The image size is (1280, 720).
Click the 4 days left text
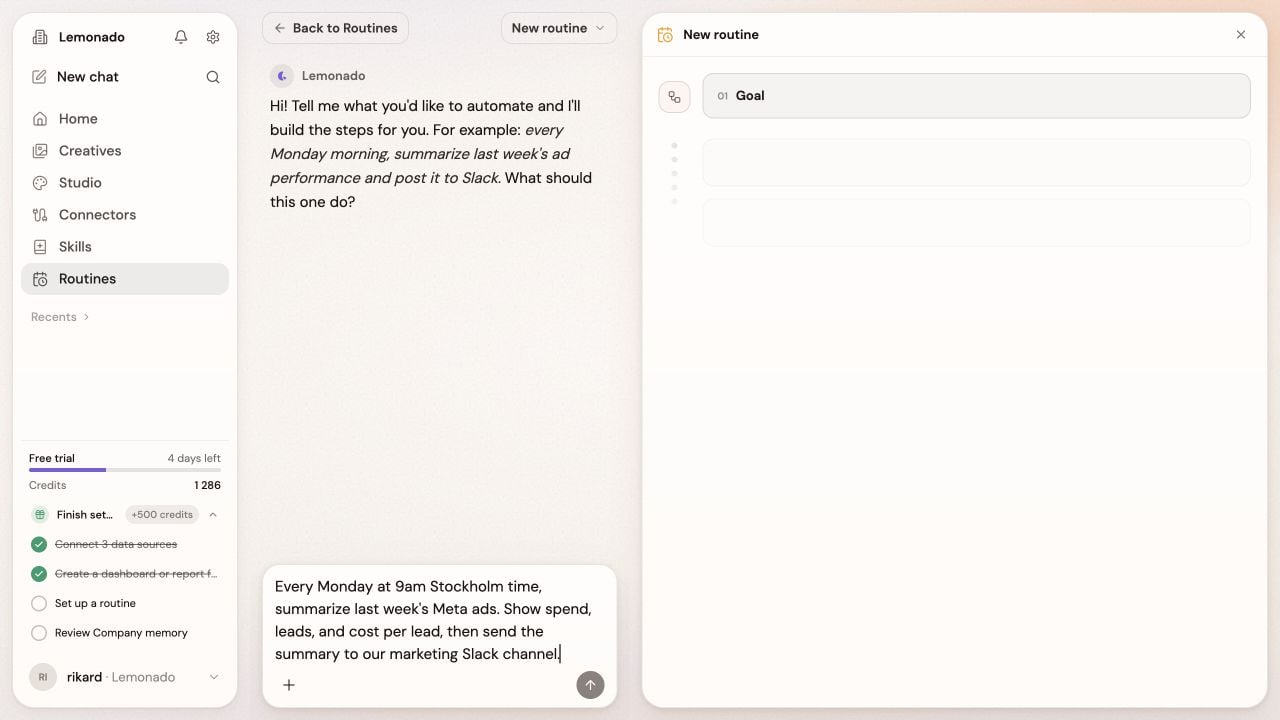pyautogui.click(x=194, y=458)
